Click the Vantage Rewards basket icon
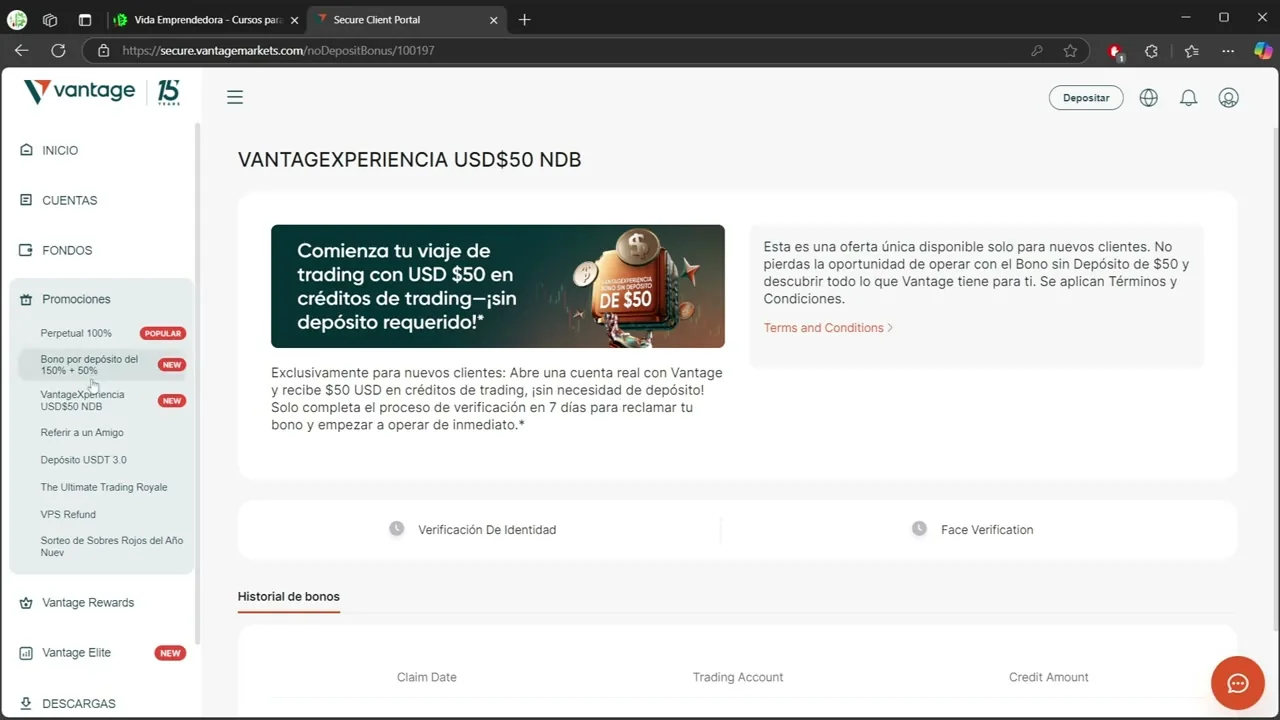Image resolution: width=1280 pixels, height=720 pixels. [26, 603]
